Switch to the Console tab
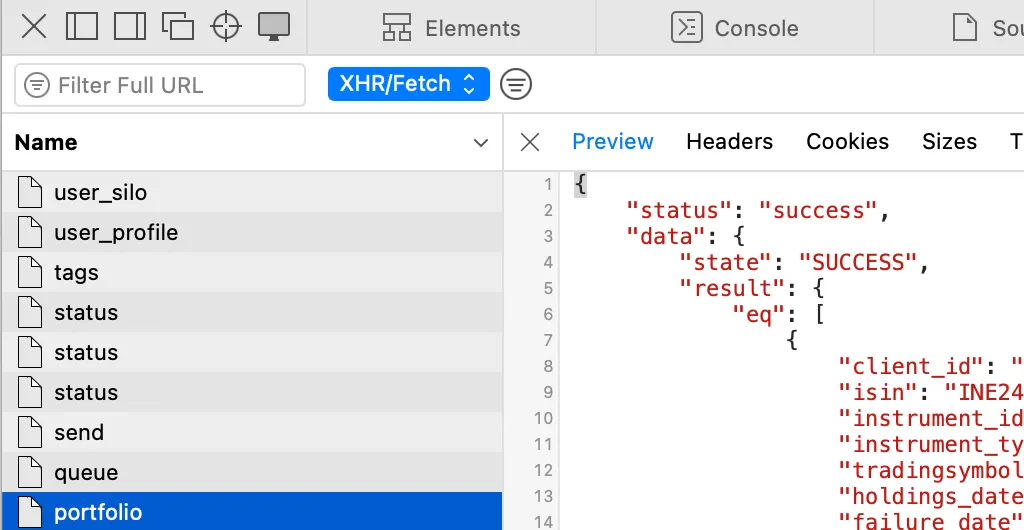This screenshot has width=1024, height=530. 735,28
